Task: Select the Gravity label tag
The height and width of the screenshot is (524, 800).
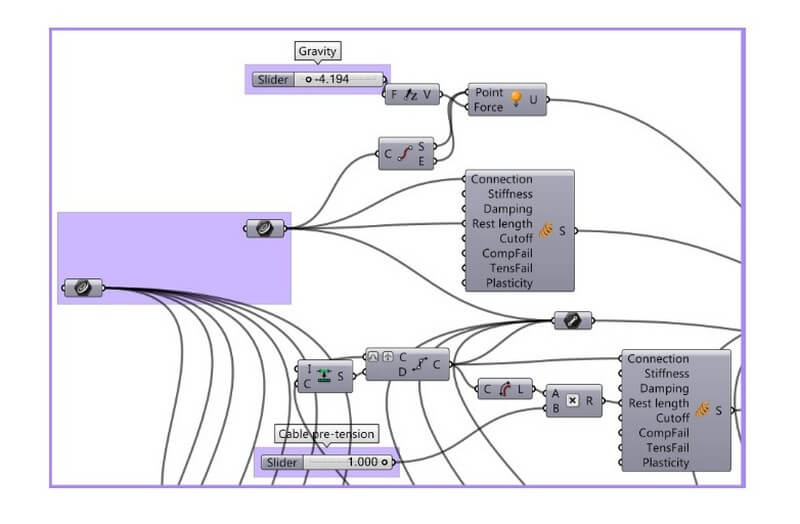Action: pos(317,51)
